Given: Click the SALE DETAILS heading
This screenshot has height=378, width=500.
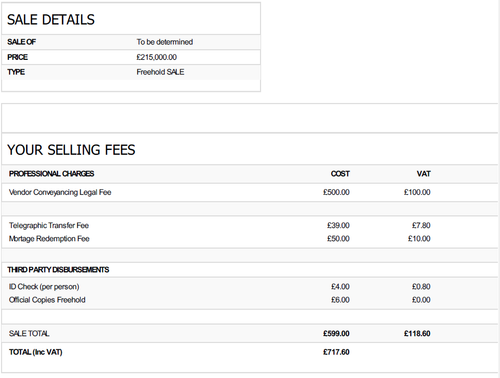Looking at the screenshot, I should point(51,20).
